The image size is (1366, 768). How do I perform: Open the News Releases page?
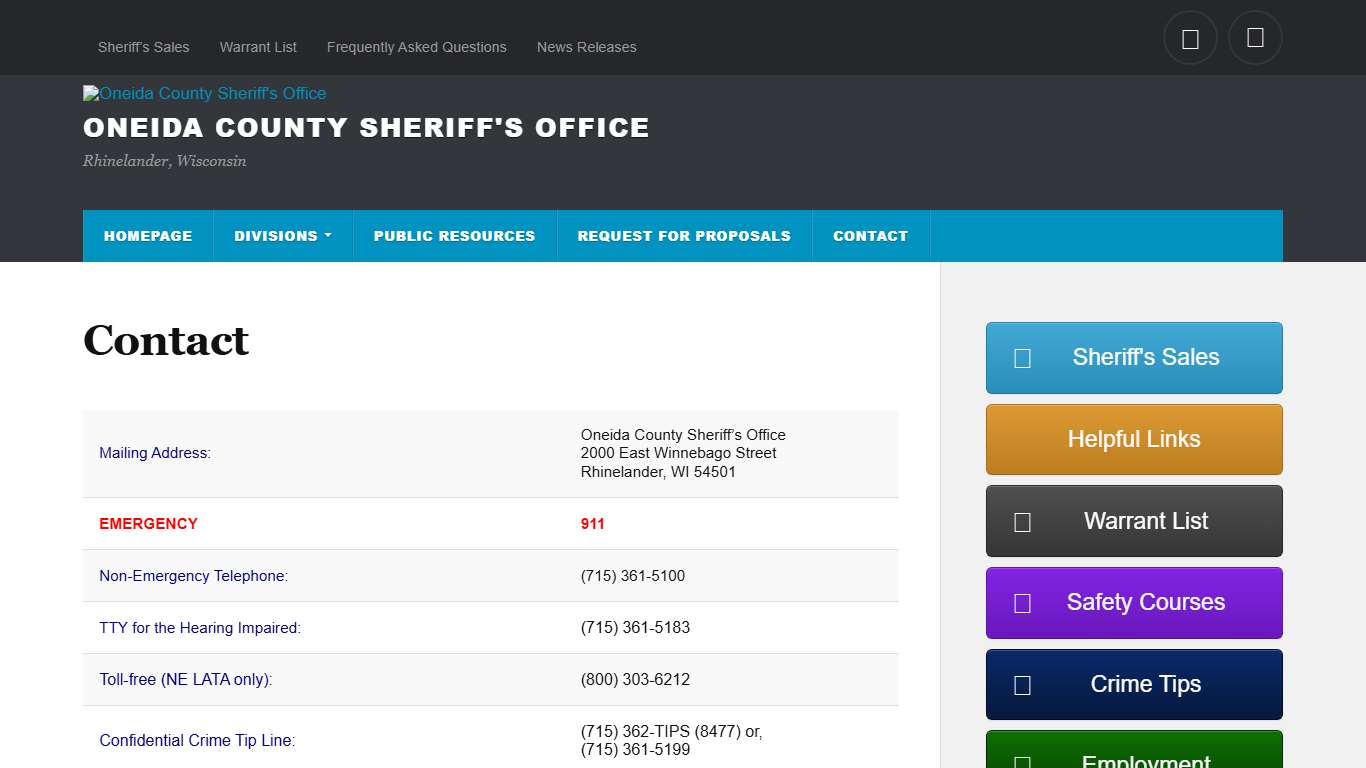[586, 47]
